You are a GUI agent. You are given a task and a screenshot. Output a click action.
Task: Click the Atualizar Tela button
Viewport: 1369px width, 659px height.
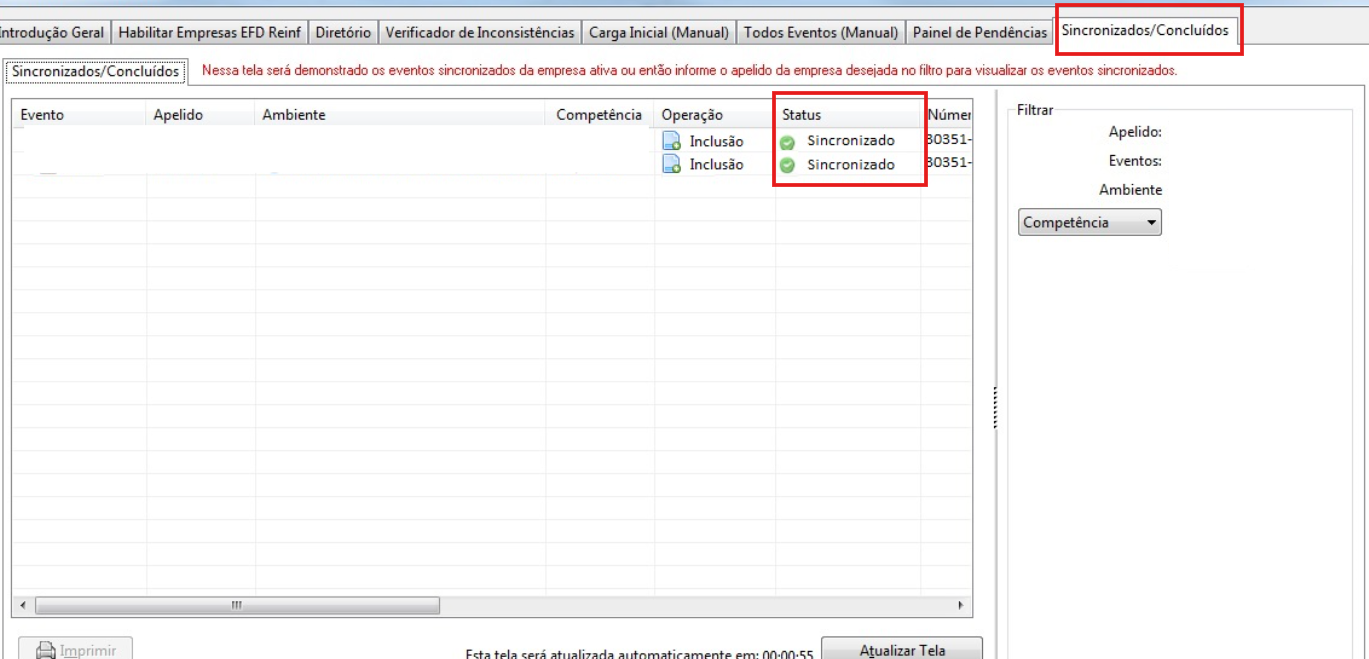tap(902, 649)
